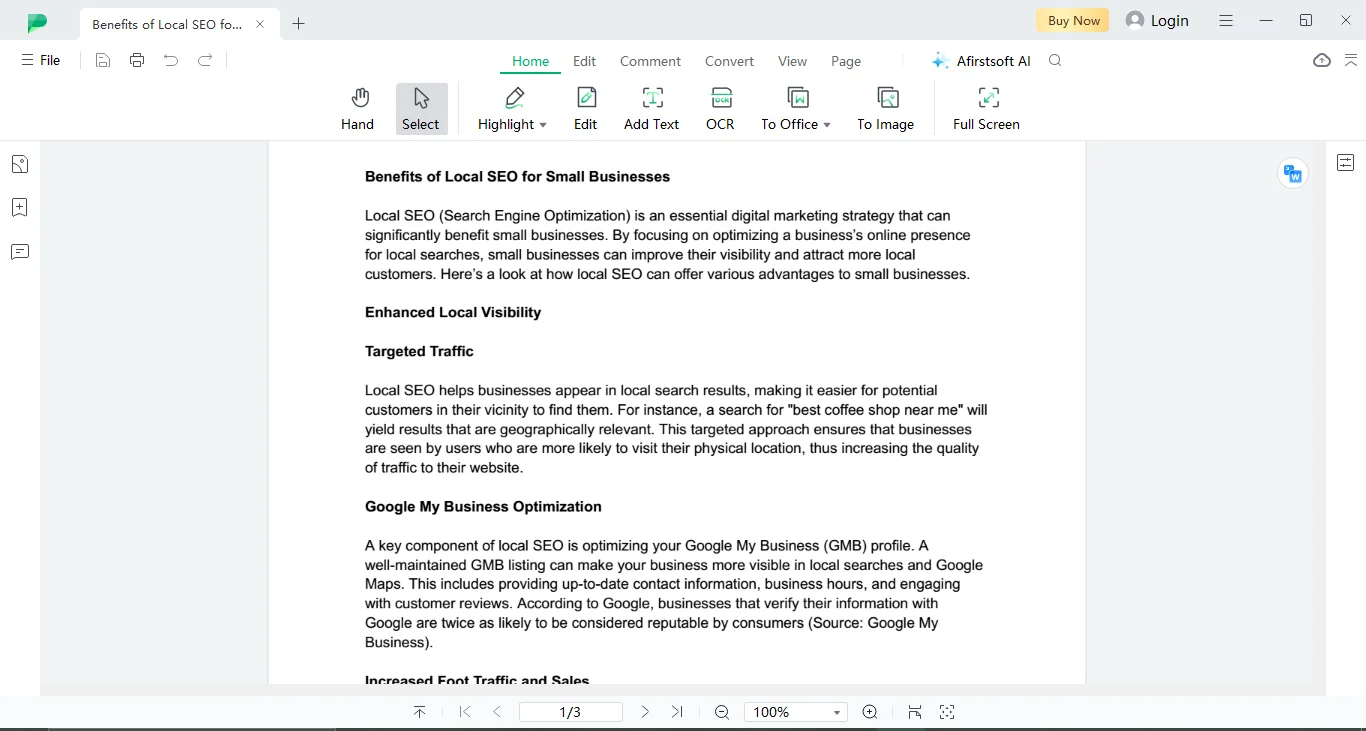
Task: Redo the last action
Action: click(x=205, y=60)
